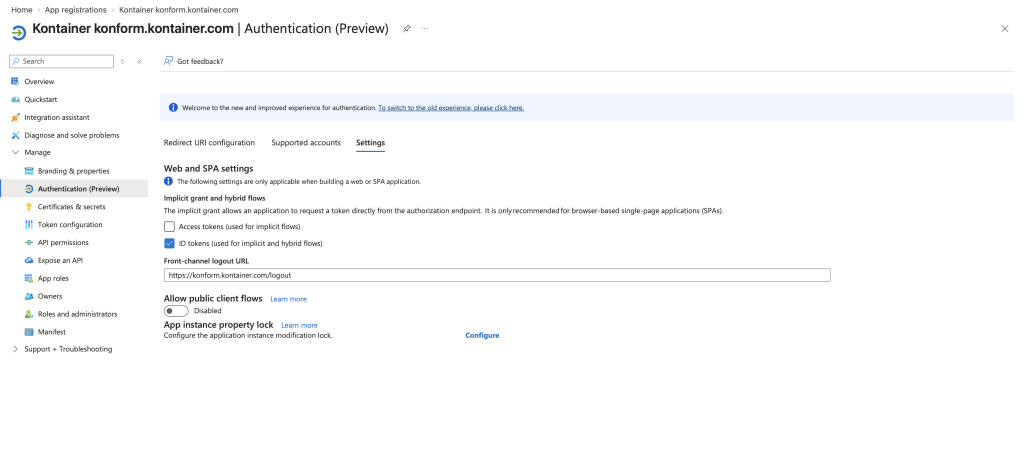Collapse the sidebar with double-chevron icon
The width and height of the screenshot is (1024, 456).
pos(139,61)
